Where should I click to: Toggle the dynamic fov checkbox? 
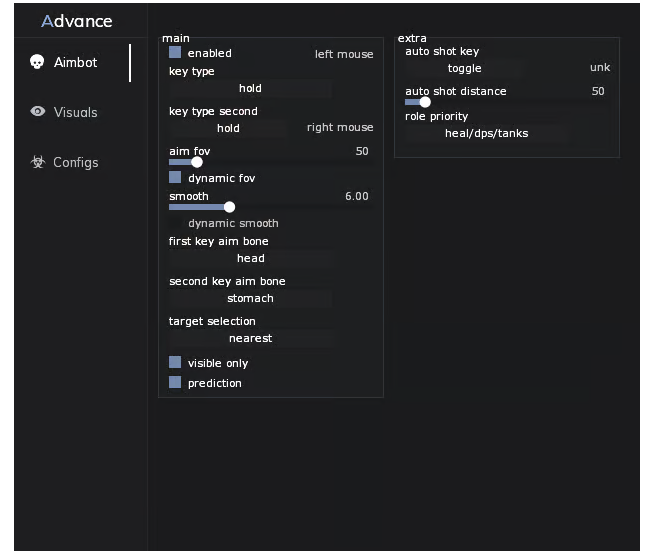coord(175,177)
